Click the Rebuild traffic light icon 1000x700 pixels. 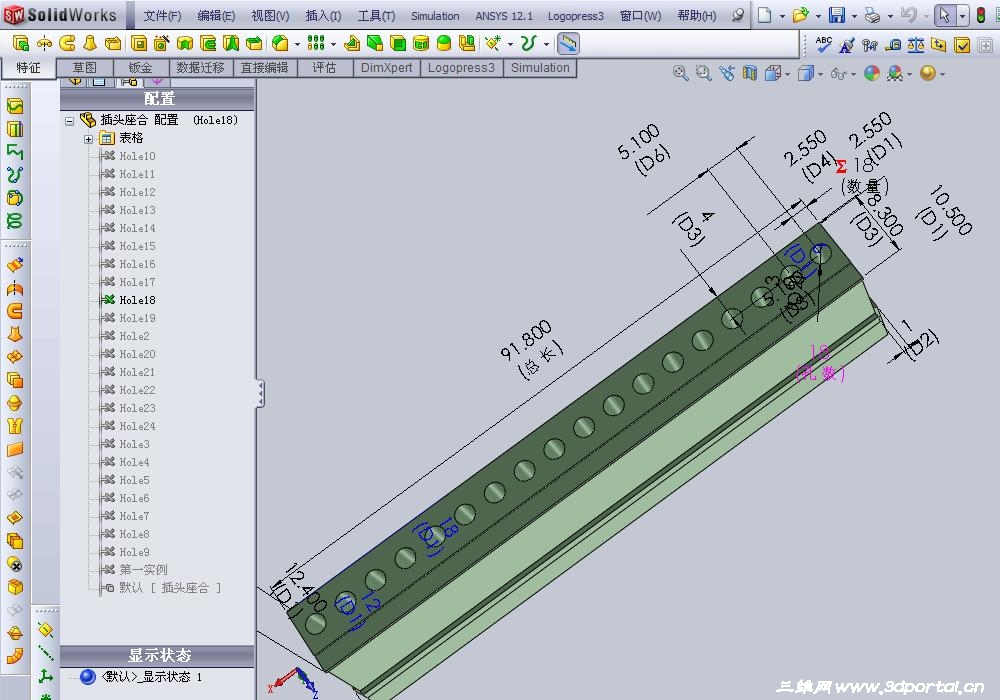981,15
